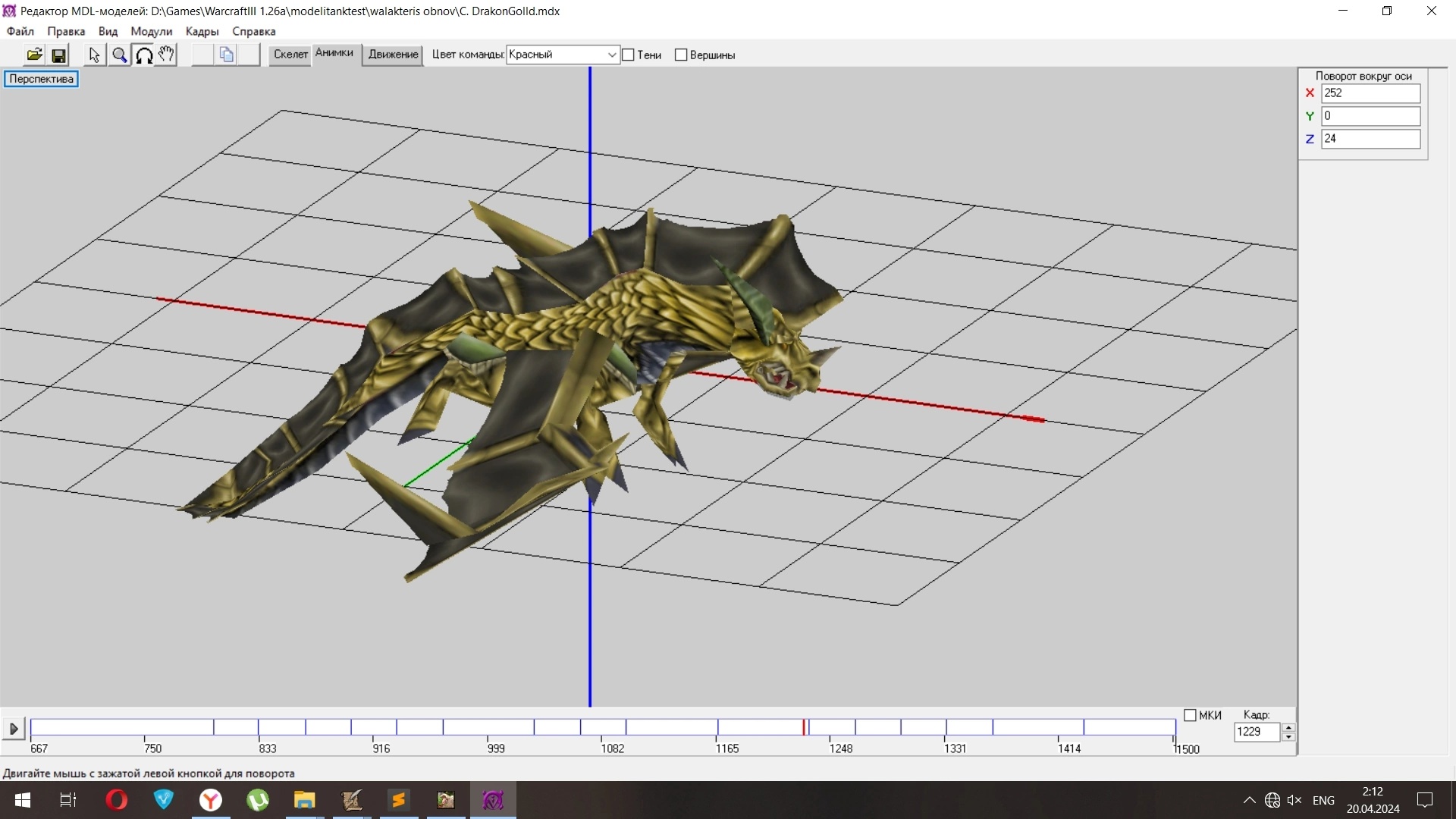Viewport: 1456px width, 819px height.
Task: Toggle the Вершины checkbox
Action: pos(681,55)
